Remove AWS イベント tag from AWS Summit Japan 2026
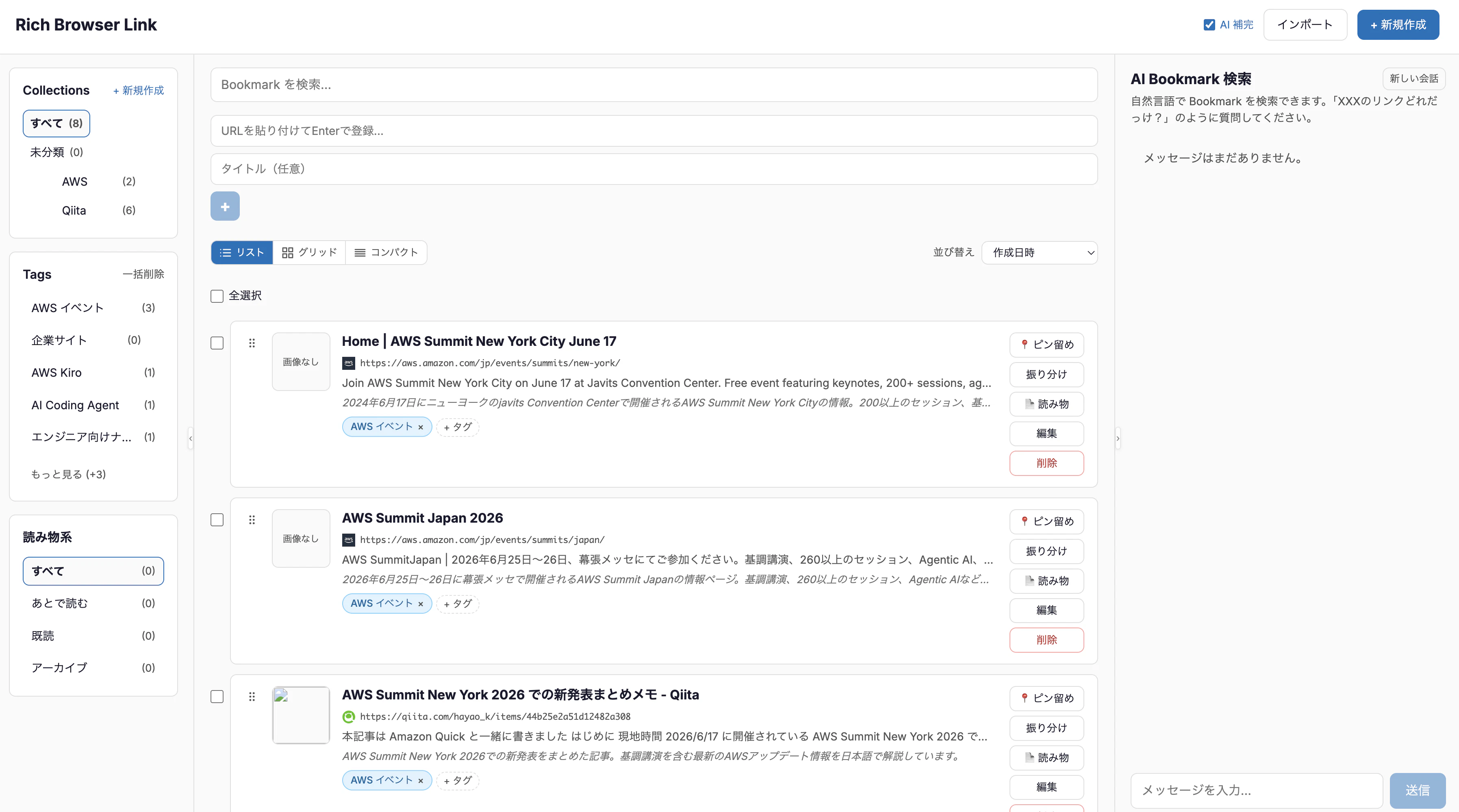1459x812 pixels. 421,604
